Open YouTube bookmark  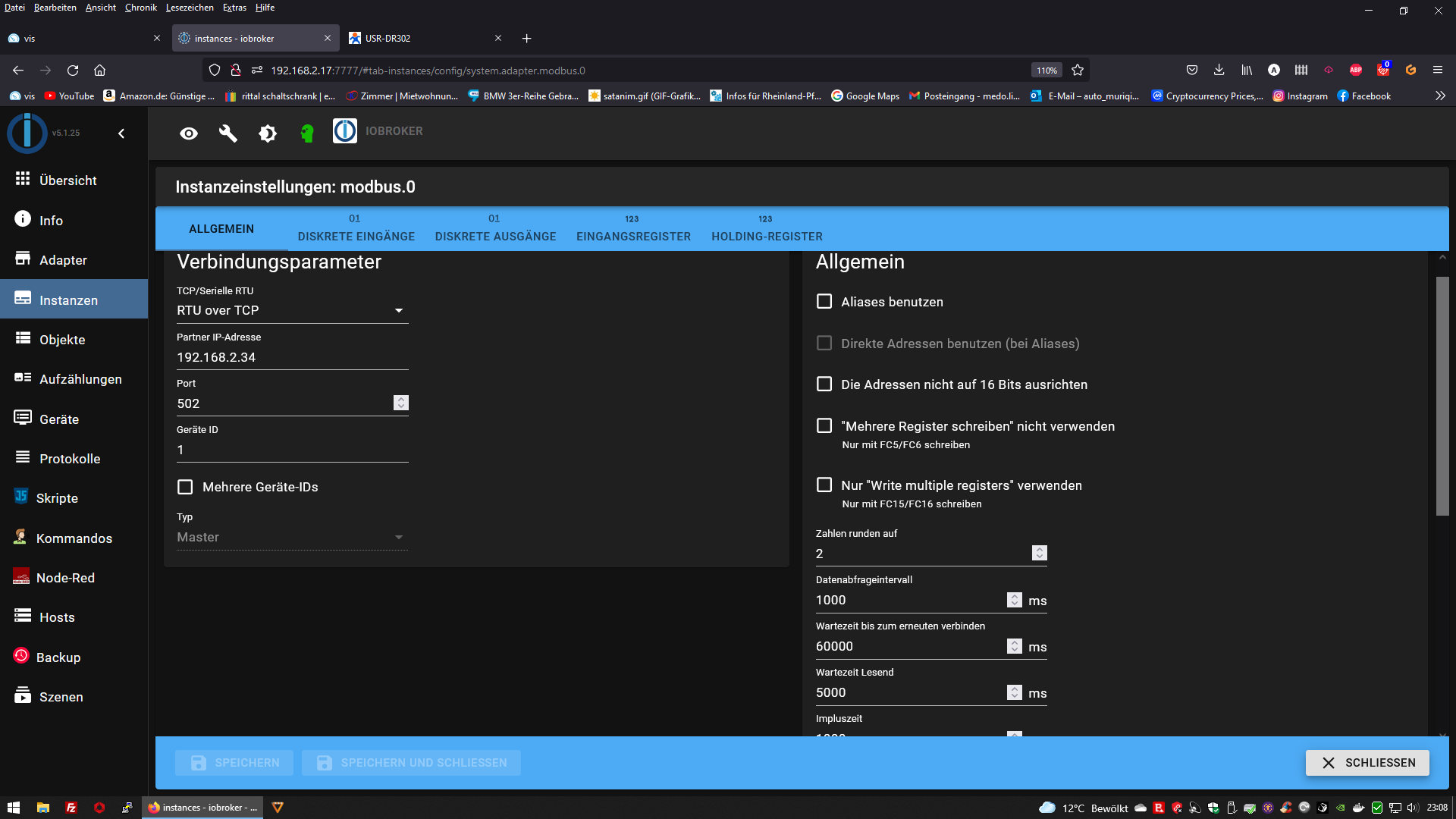point(70,96)
